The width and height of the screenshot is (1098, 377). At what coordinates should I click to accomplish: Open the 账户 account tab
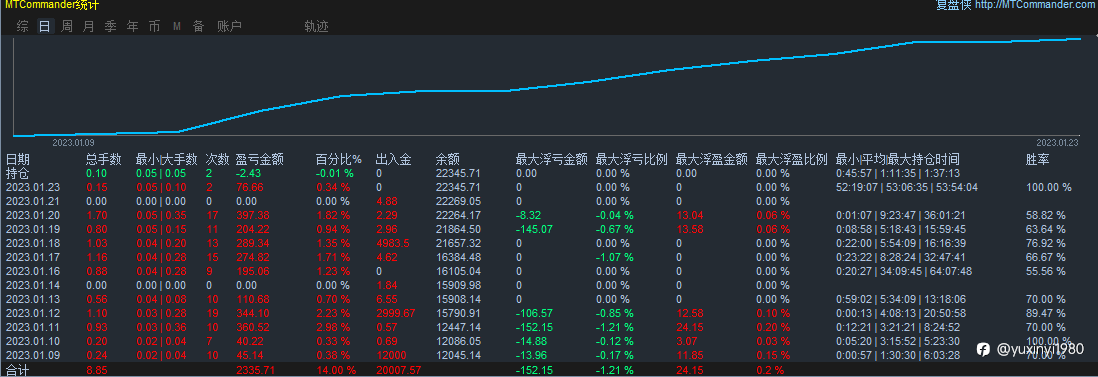tap(230, 27)
